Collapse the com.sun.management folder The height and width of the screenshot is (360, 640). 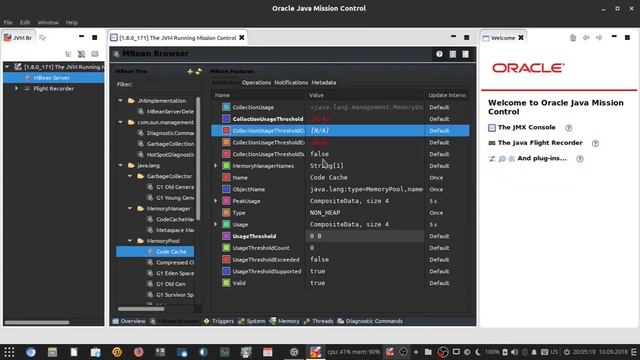[120, 122]
